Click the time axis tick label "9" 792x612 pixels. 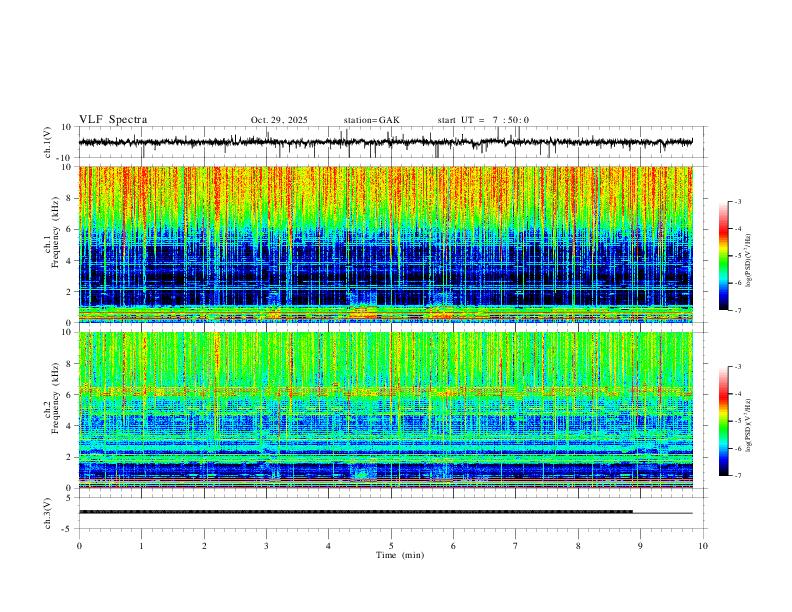pyautogui.click(x=640, y=546)
